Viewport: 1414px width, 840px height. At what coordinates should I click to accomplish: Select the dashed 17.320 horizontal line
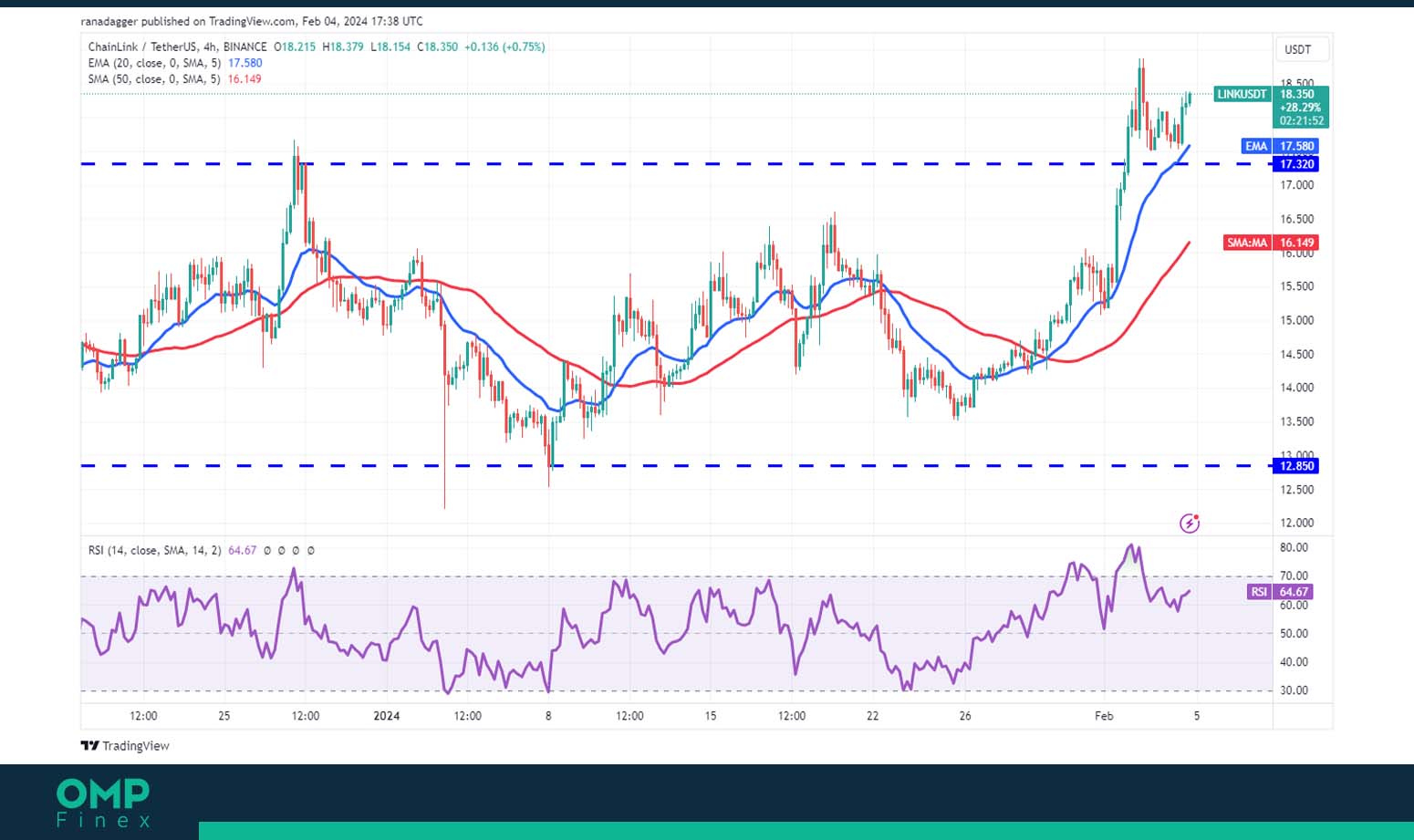coord(675,164)
